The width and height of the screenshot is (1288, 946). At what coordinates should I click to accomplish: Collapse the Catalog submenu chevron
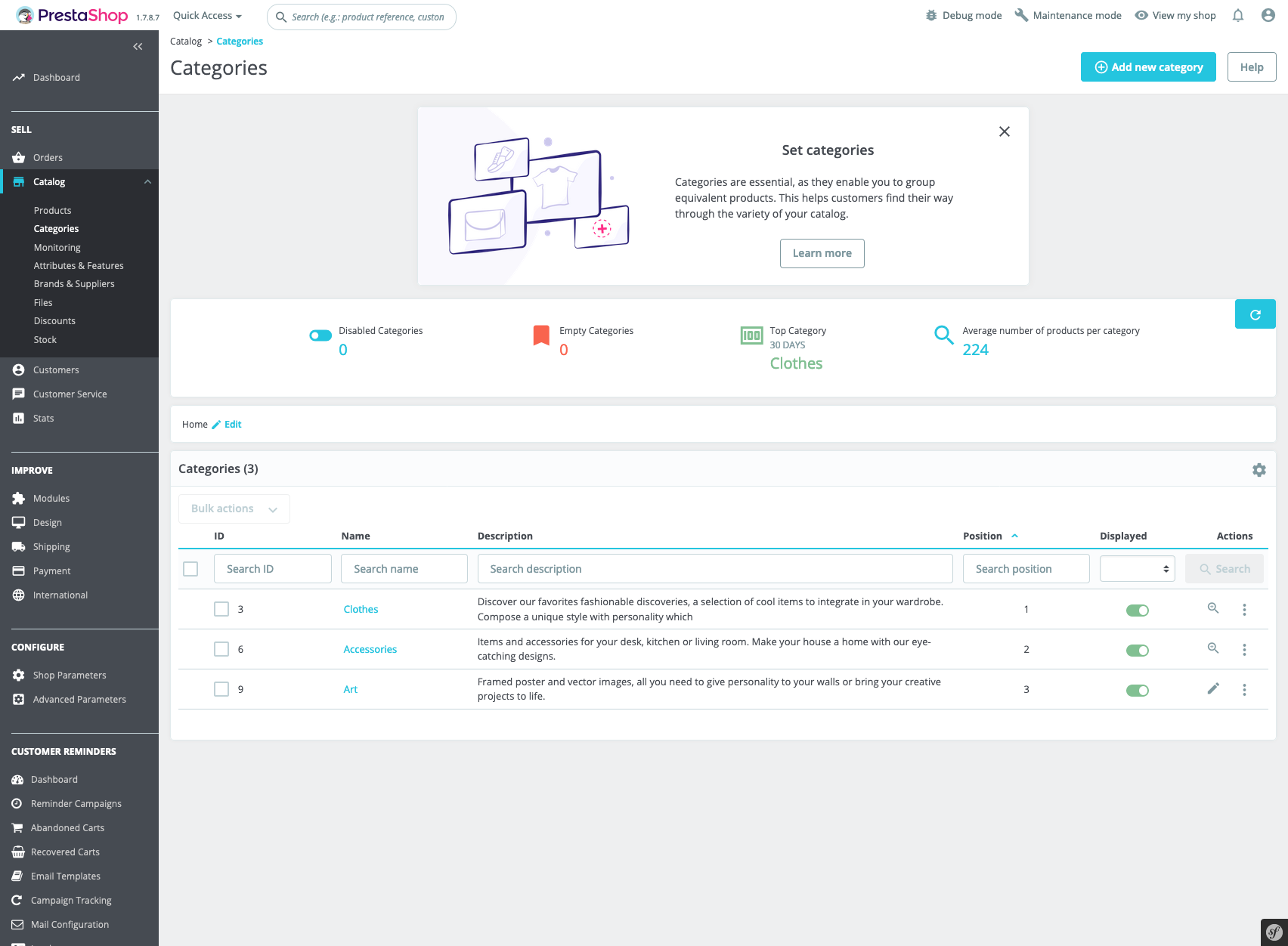[x=147, y=181]
